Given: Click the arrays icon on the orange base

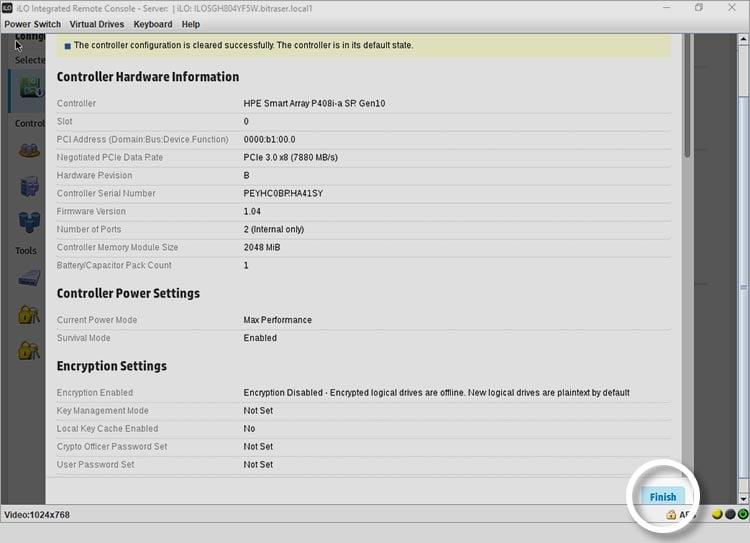Looking at the screenshot, I should coord(29,150).
